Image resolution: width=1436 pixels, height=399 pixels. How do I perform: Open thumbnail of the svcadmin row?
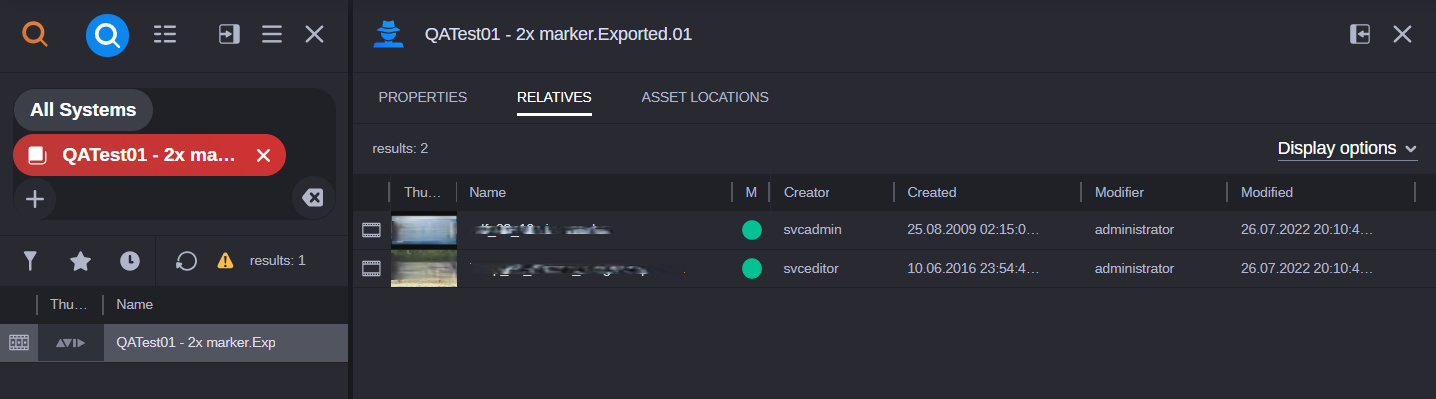click(x=424, y=230)
